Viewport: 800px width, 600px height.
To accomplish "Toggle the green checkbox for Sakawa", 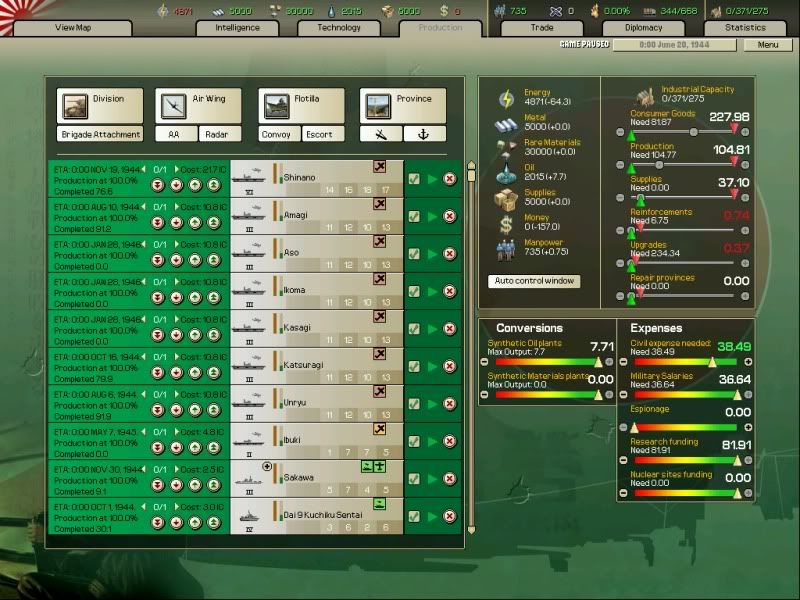I will point(414,480).
